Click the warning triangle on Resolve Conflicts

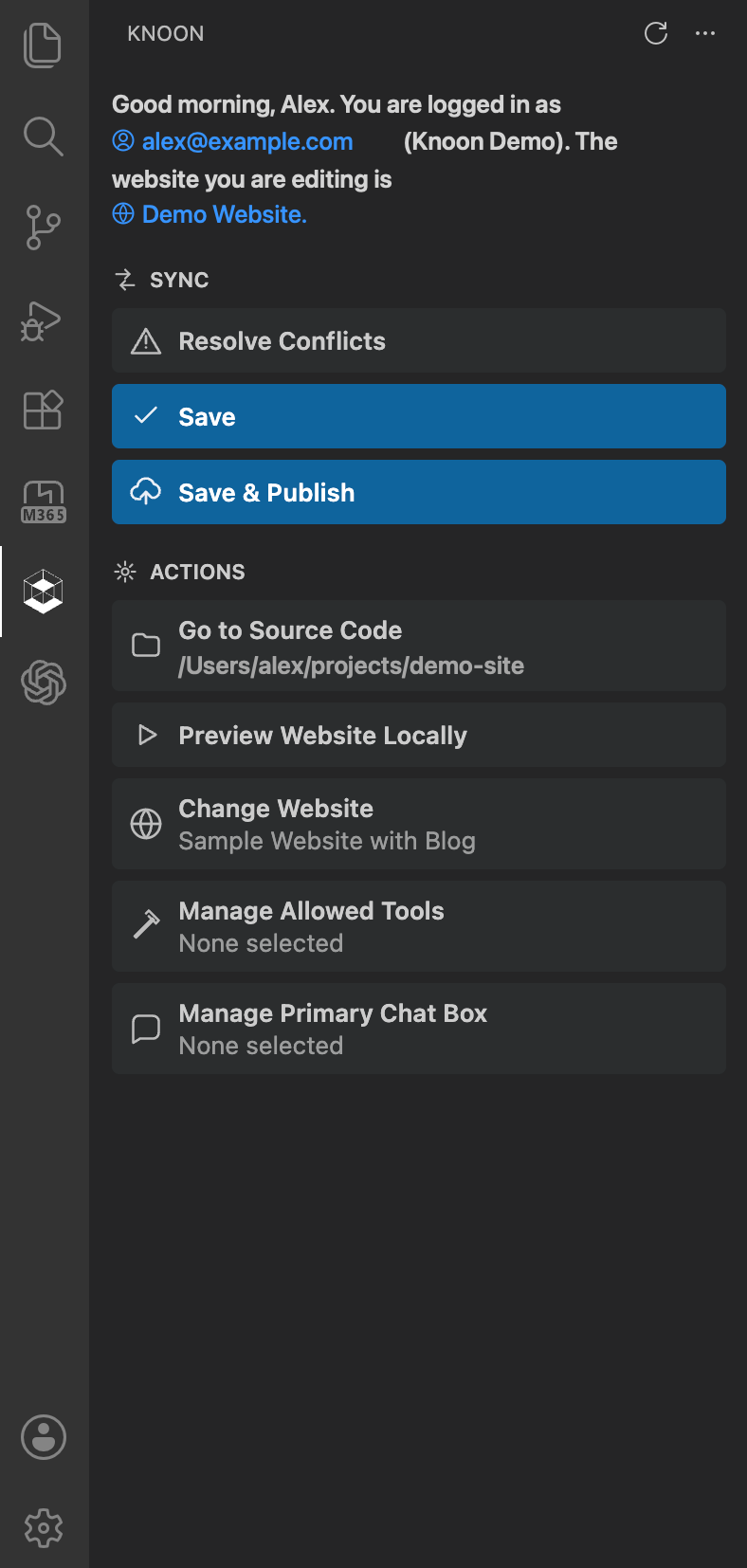pos(146,341)
